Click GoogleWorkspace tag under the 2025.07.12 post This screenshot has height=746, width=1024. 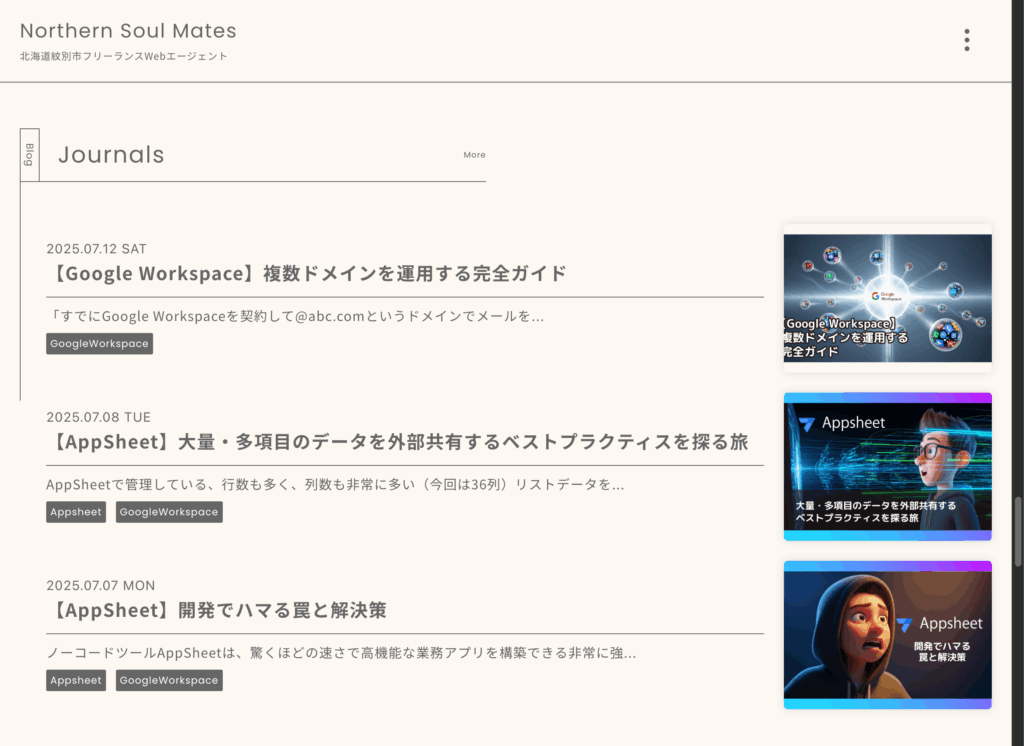point(99,344)
